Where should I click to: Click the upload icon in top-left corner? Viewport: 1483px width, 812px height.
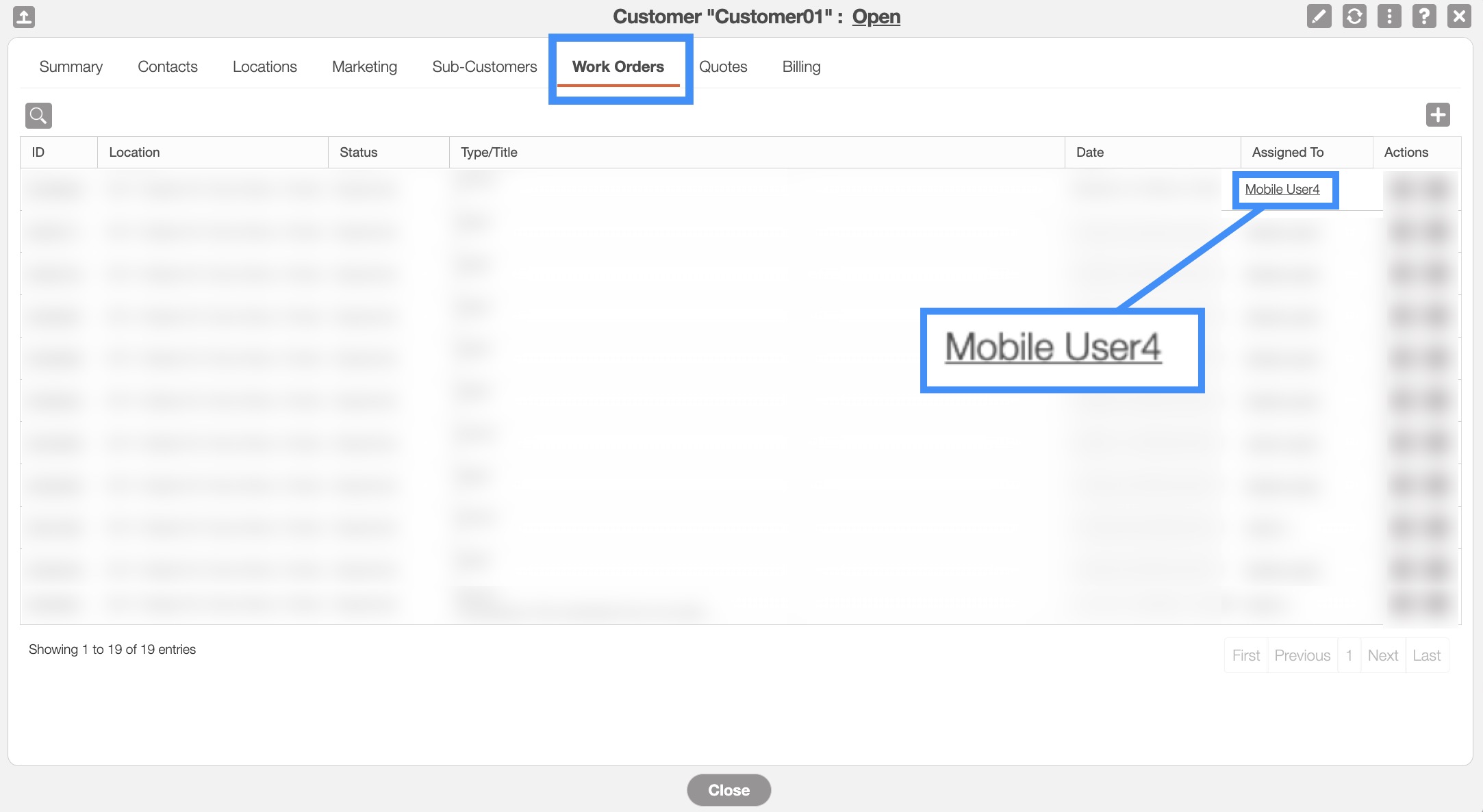24,16
